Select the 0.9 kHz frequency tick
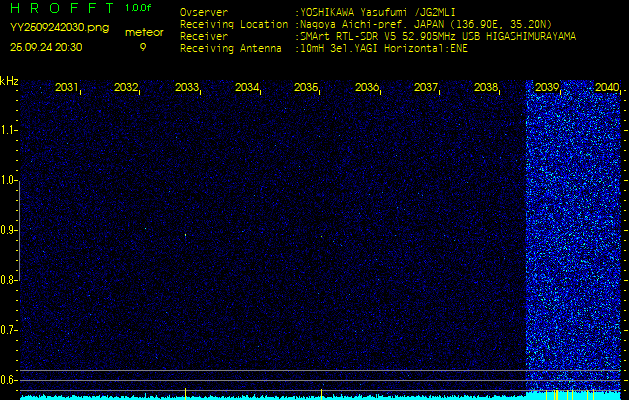629x400 pixels. point(9,230)
